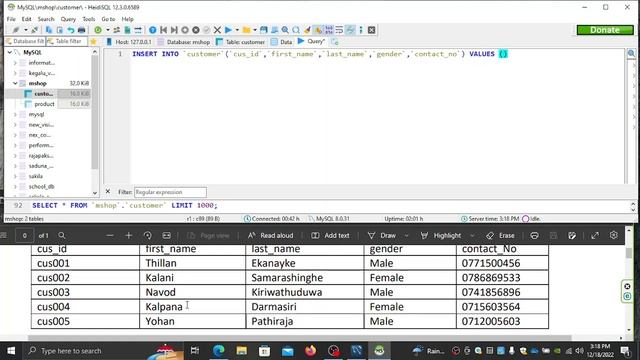Run the query with blue play icon
640x360 pixels.
228,30
